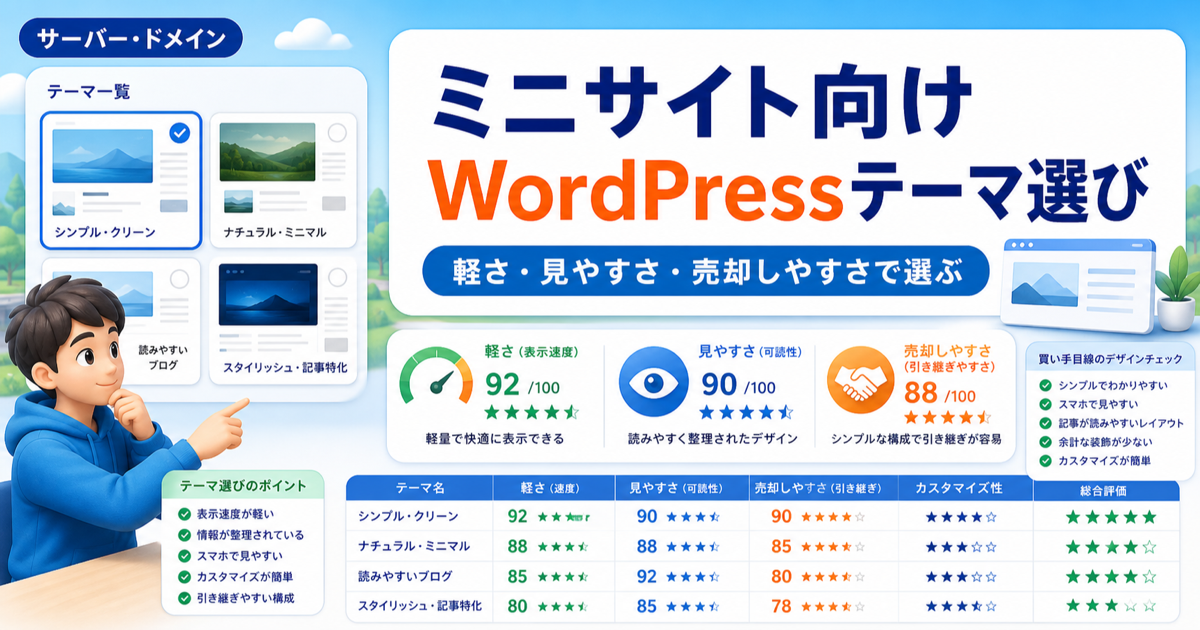Click the テーマ一覧 panel heading

[89, 92]
